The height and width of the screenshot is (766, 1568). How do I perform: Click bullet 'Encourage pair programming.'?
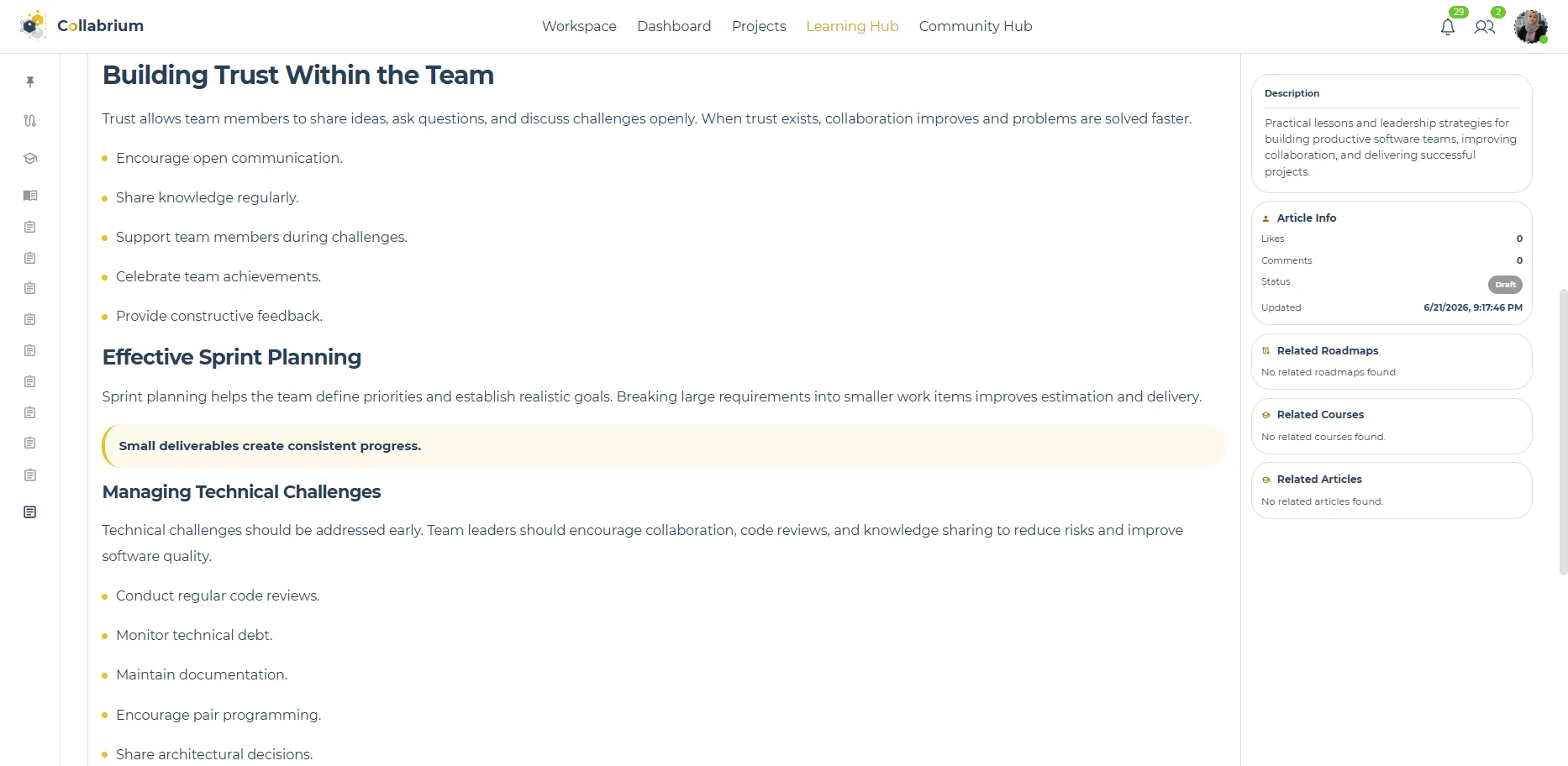coord(218,715)
